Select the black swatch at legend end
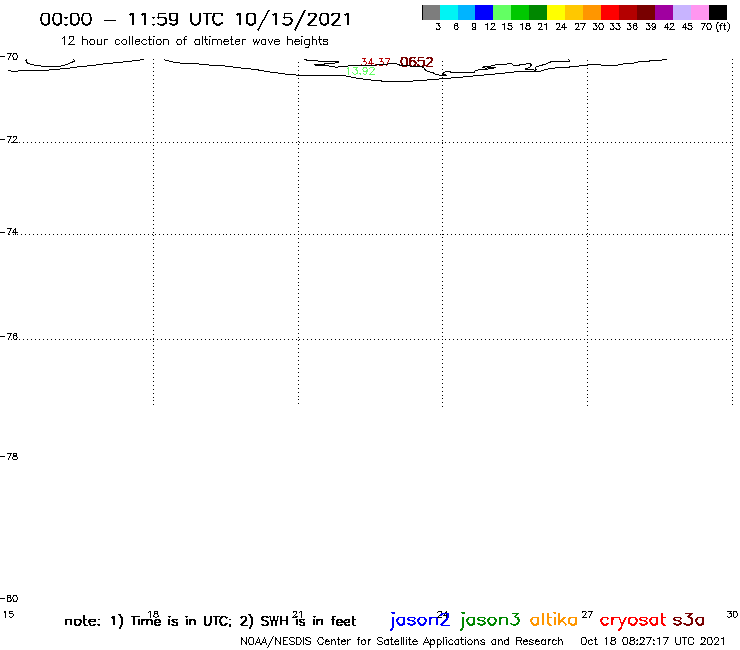 (x=718, y=12)
